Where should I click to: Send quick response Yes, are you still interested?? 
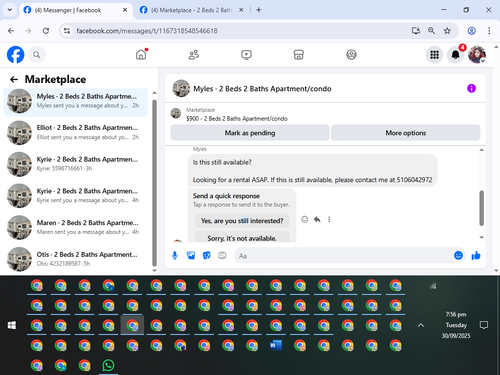242,221
